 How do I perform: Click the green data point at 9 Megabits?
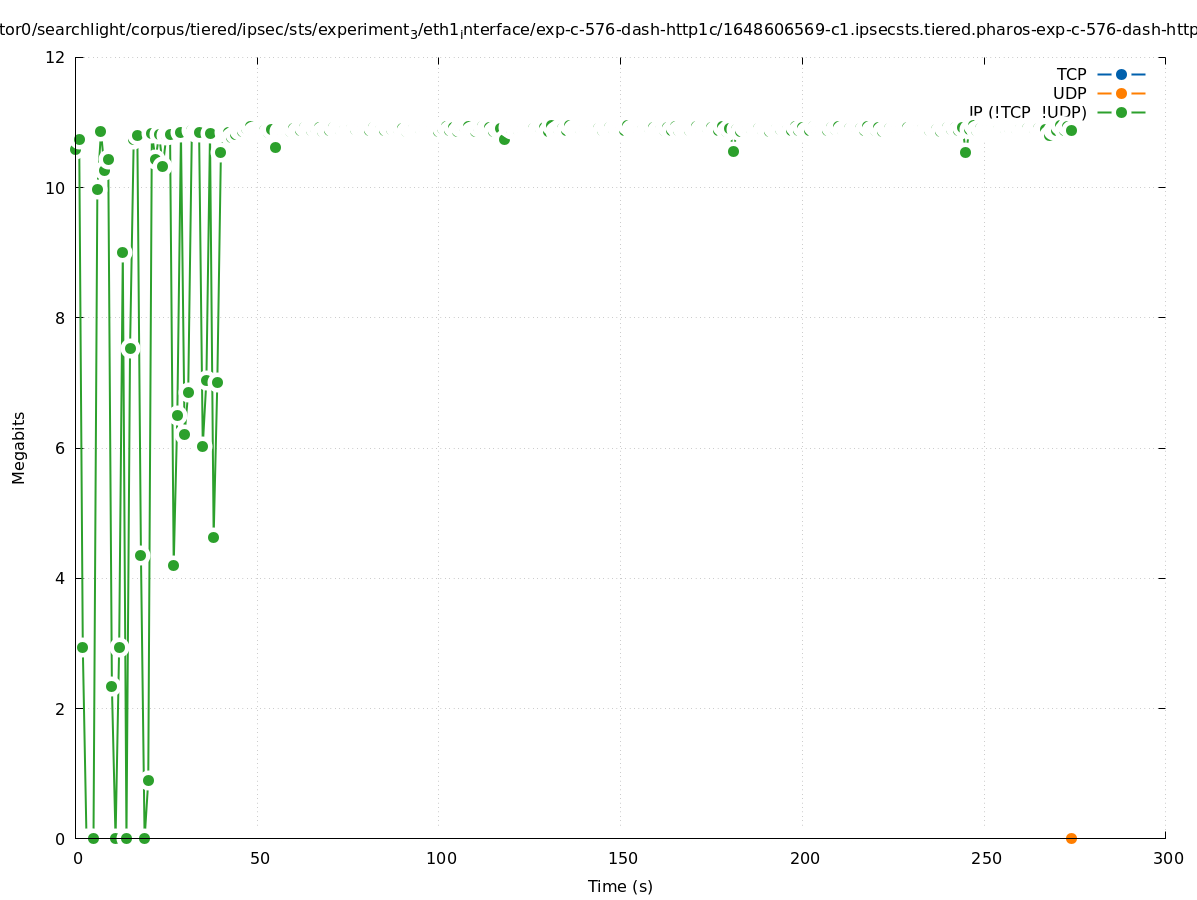[x=122, y=252]
